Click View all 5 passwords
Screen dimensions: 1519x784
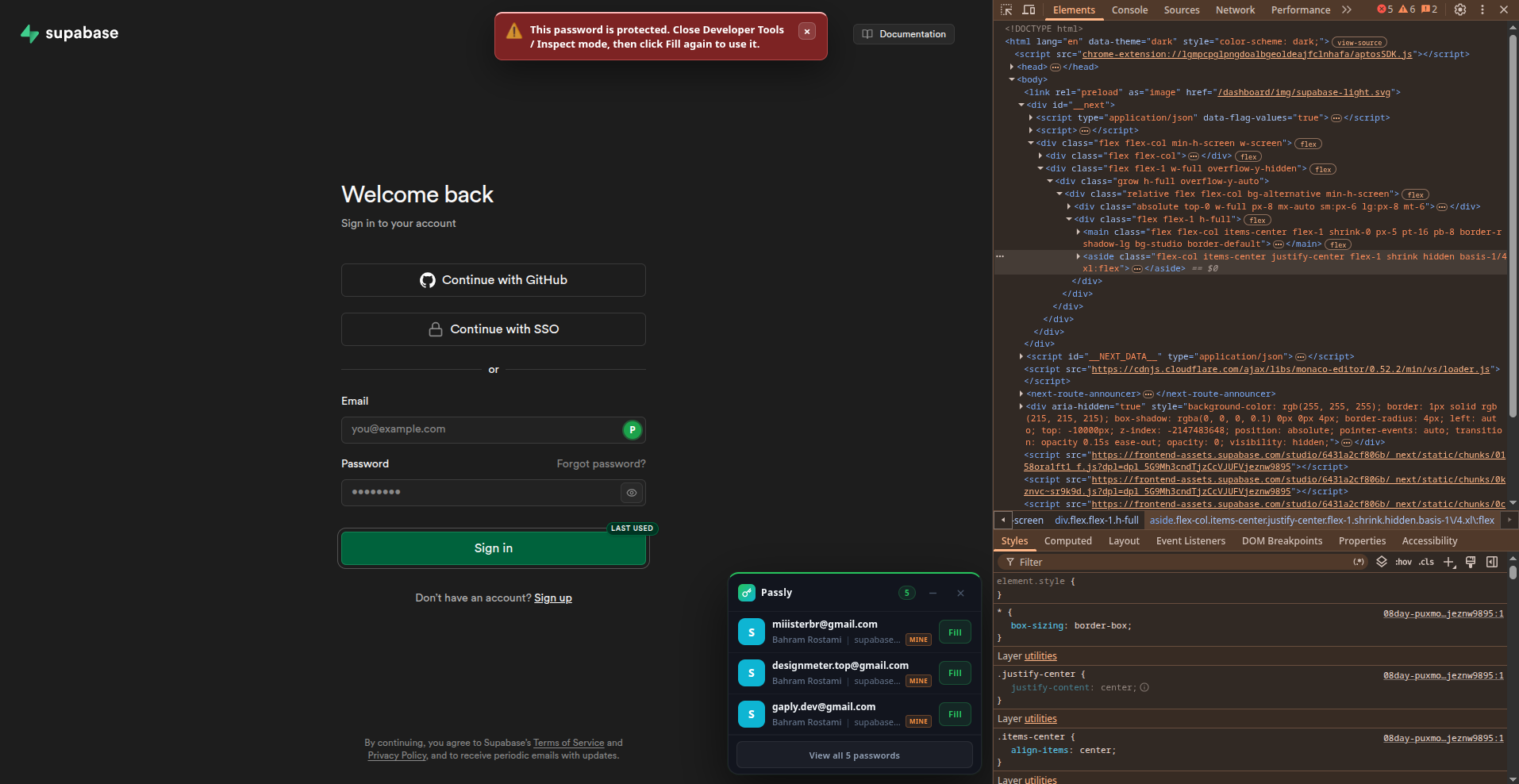tap(855, 755)
